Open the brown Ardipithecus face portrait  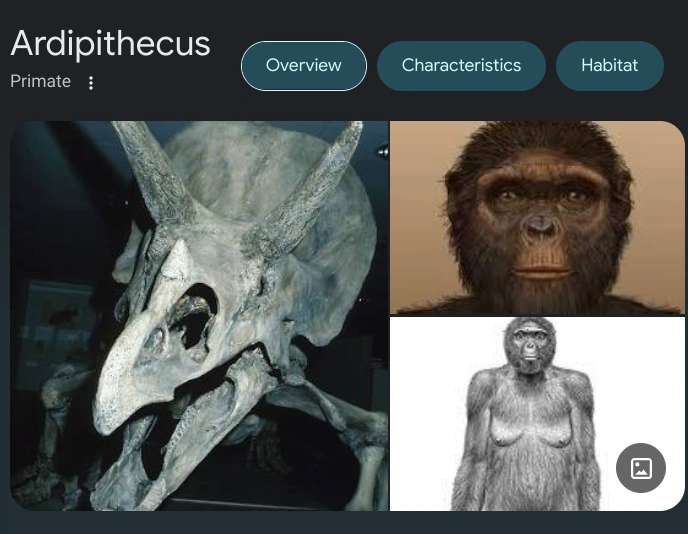(x=537, y=218)
